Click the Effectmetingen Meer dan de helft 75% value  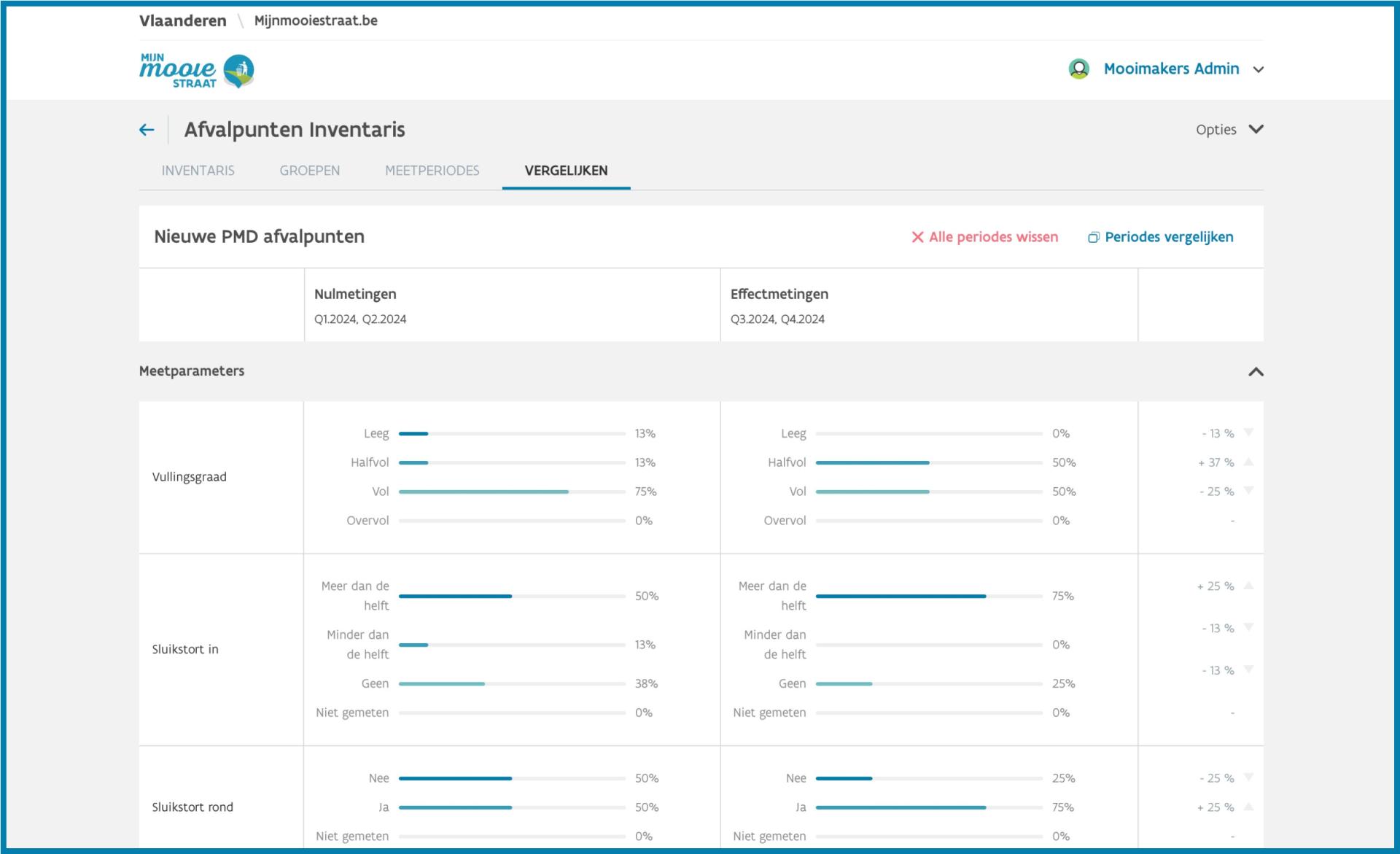pyautogui.click(x=1063, y=597)
